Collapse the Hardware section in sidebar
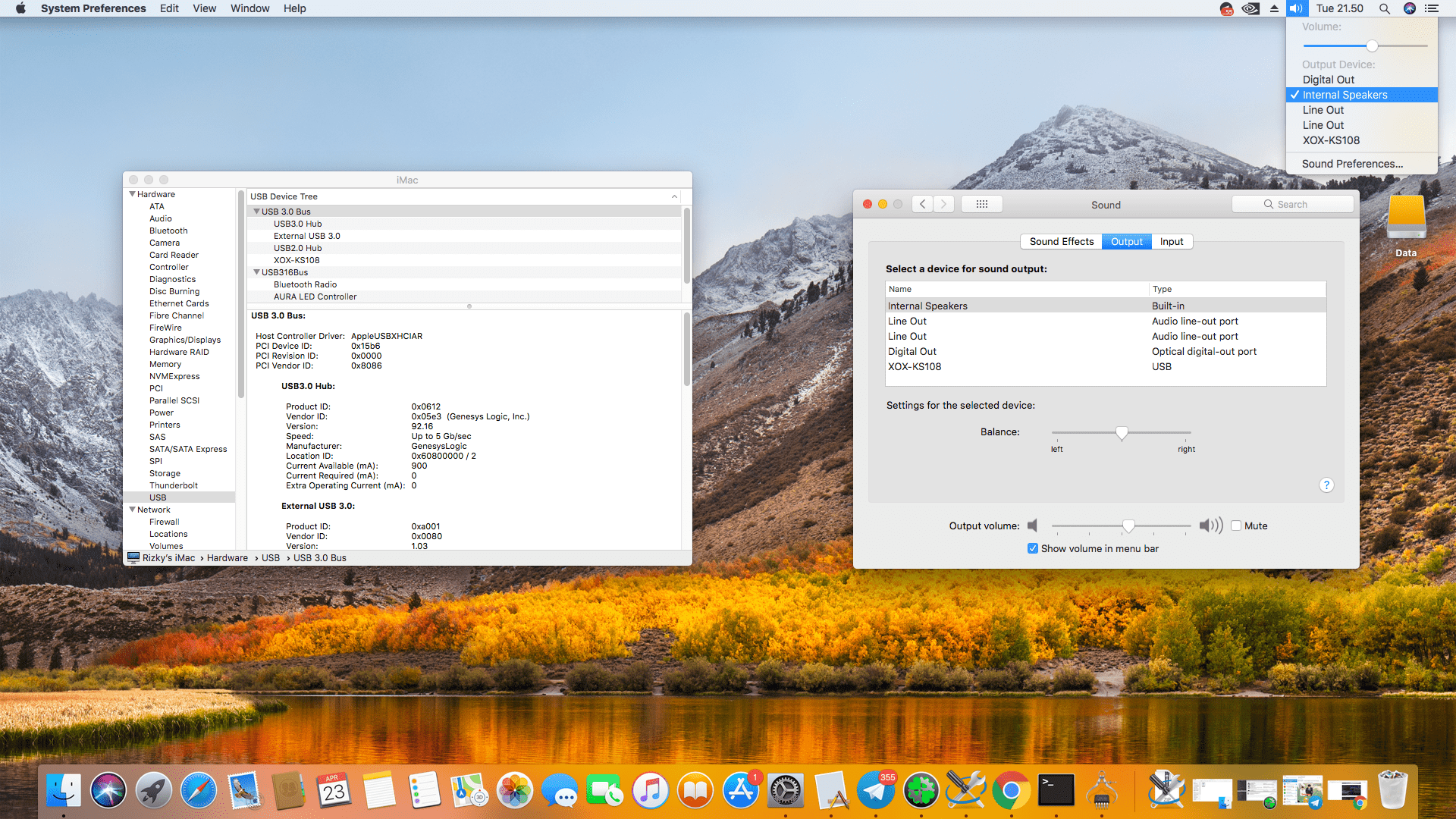The width and height of the screenshot is (1456, 819). click(x=132, y=194)
